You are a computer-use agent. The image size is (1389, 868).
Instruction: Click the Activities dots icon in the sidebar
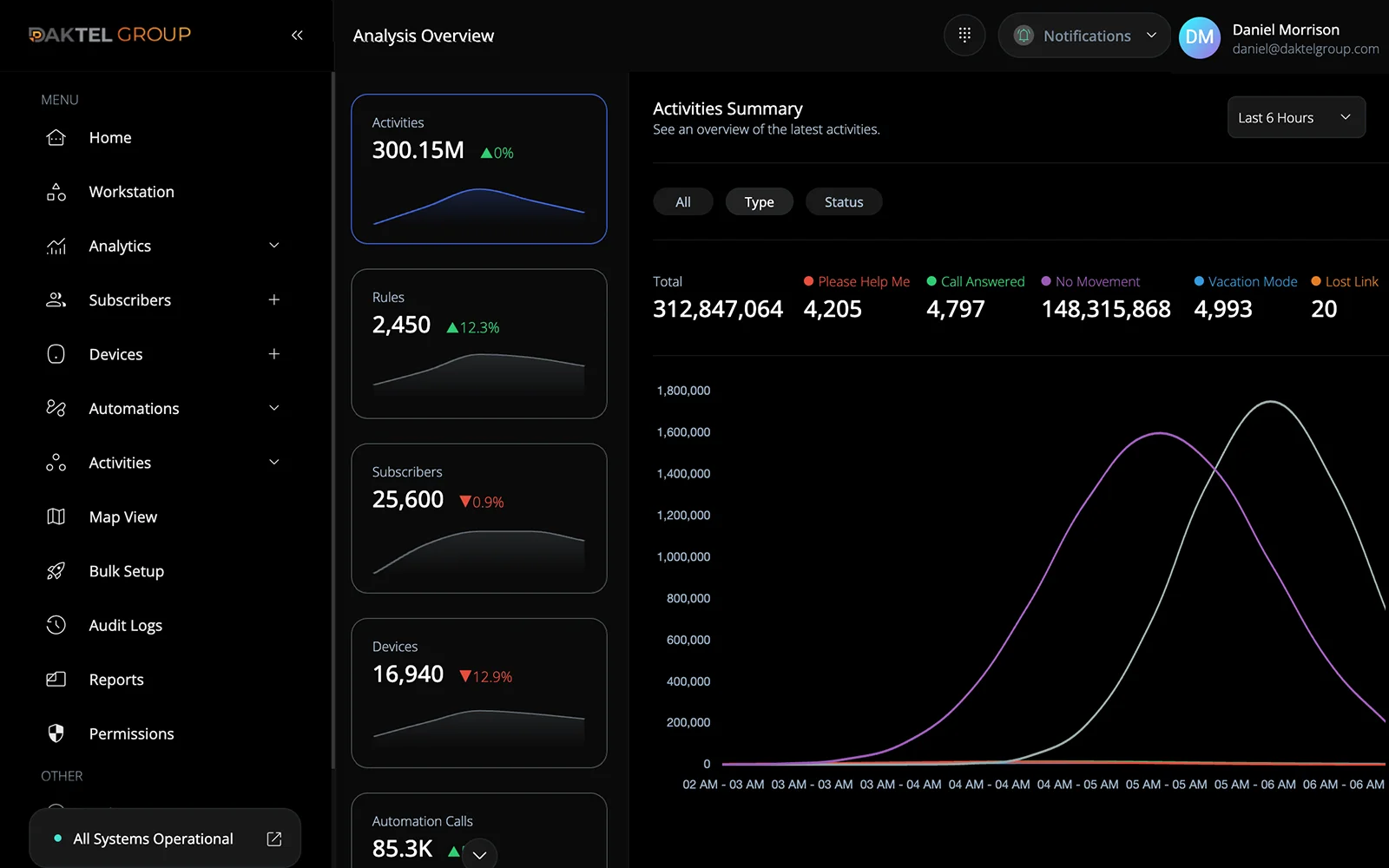pos(56,463)
